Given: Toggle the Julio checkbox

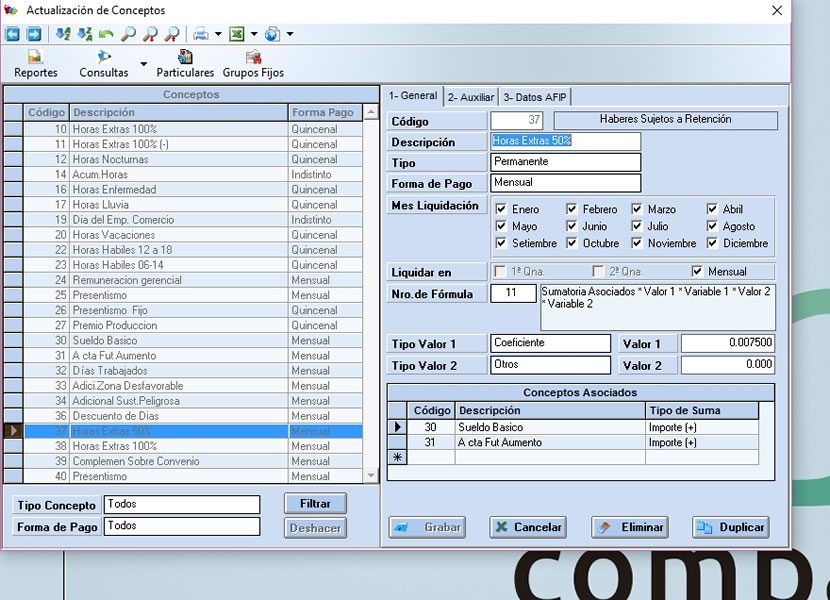Looking at the screenshot, I should point(637,226).
